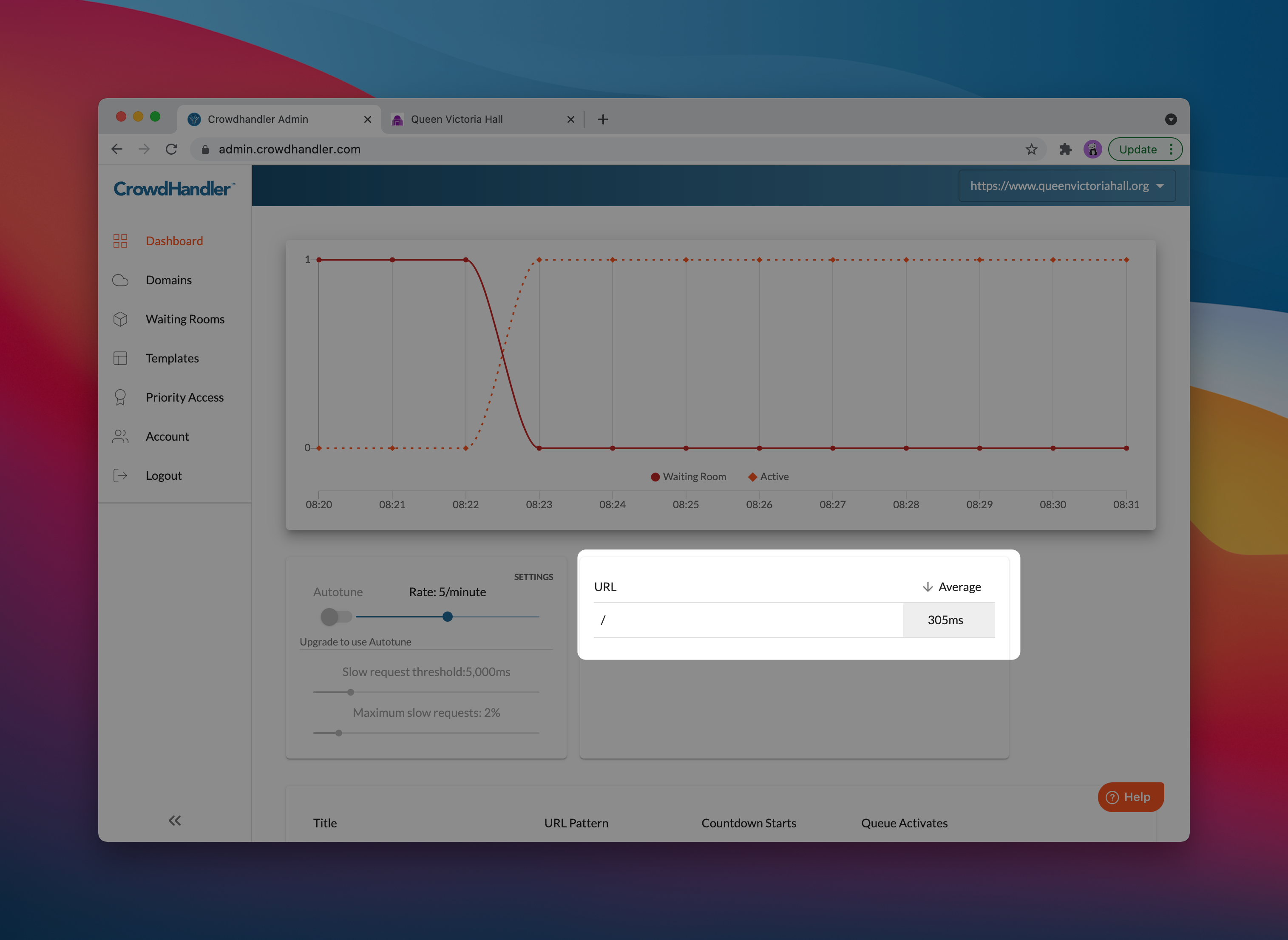
Task: Switch to the Queen Victoria Hall tab
Action: tap(482, 119)
